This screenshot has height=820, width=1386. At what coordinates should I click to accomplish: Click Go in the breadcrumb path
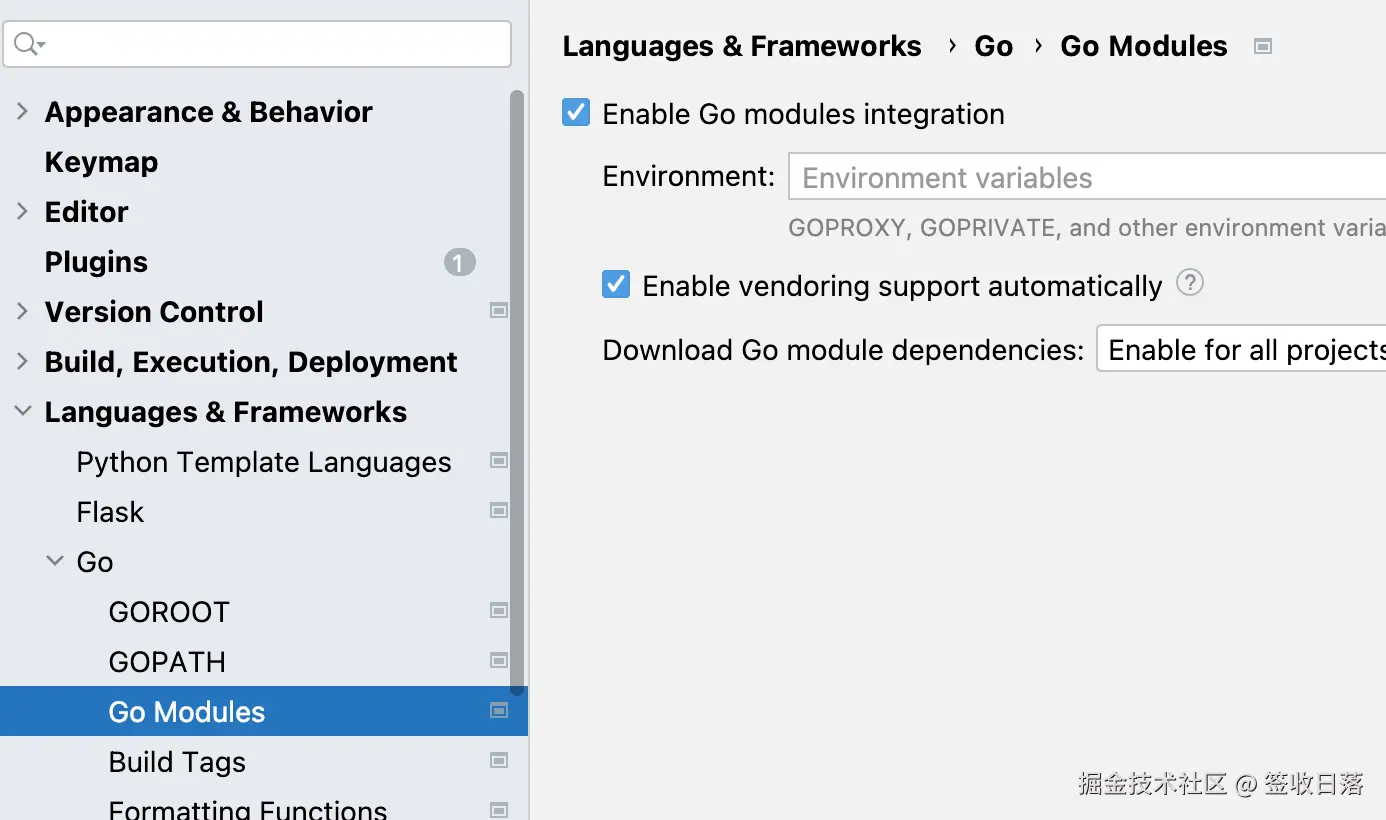(993, 46)
